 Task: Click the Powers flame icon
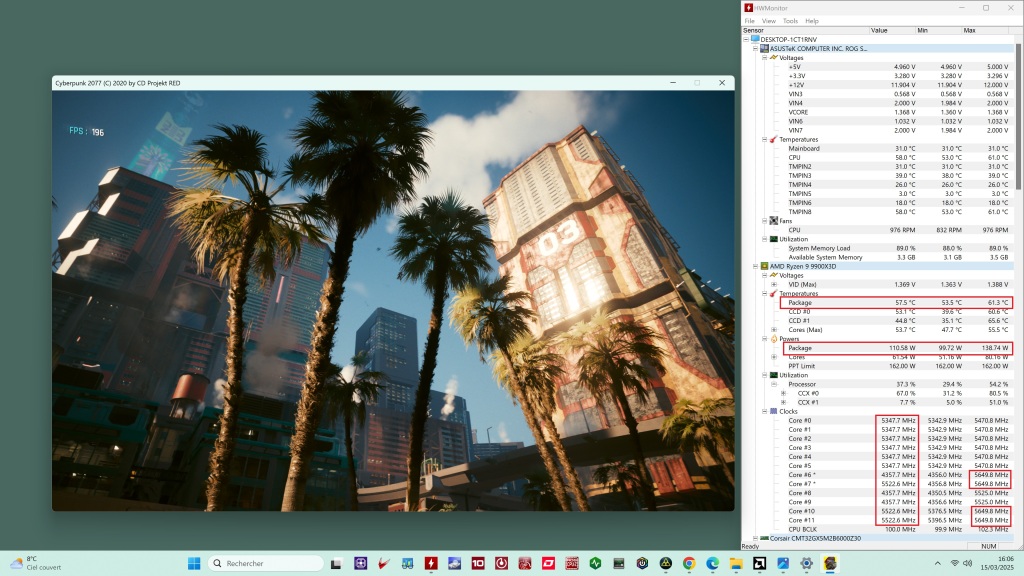pos(773,339)
